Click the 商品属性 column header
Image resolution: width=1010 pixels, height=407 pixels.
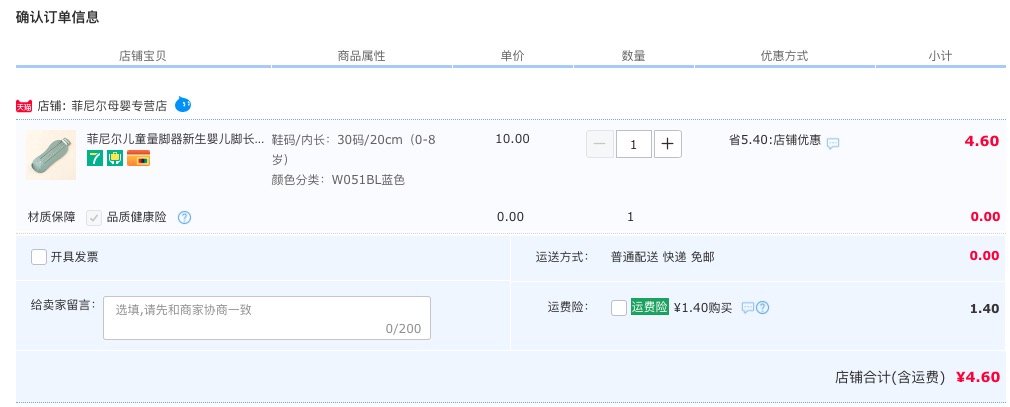coord(361,56)
